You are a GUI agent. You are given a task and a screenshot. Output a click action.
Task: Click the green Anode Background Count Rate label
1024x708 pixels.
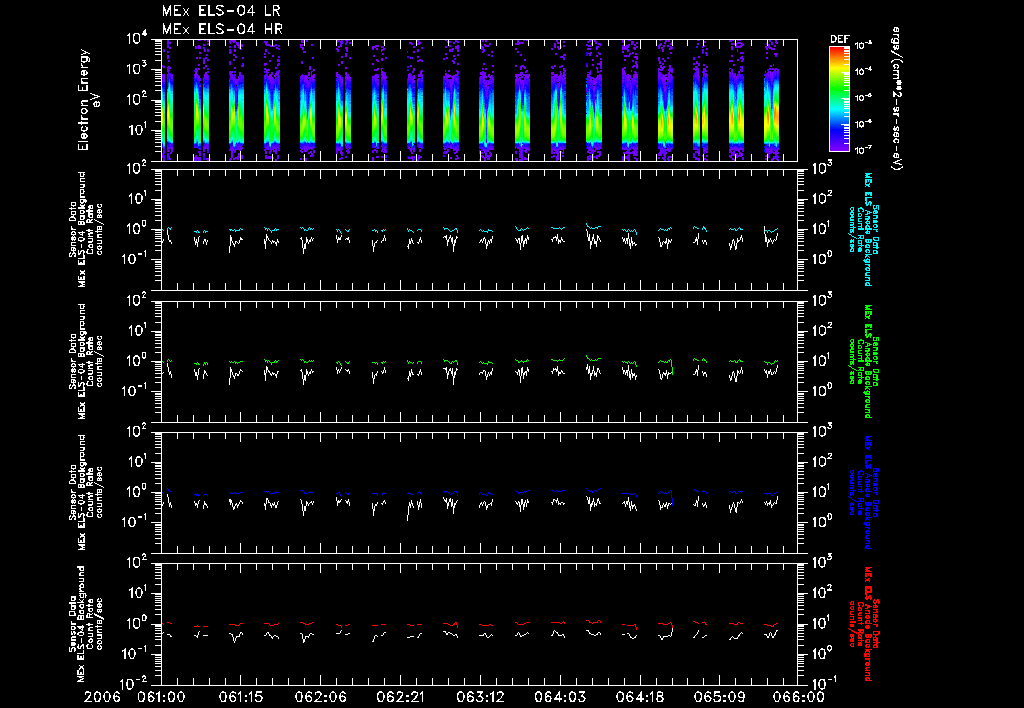(x=863, y=361)
